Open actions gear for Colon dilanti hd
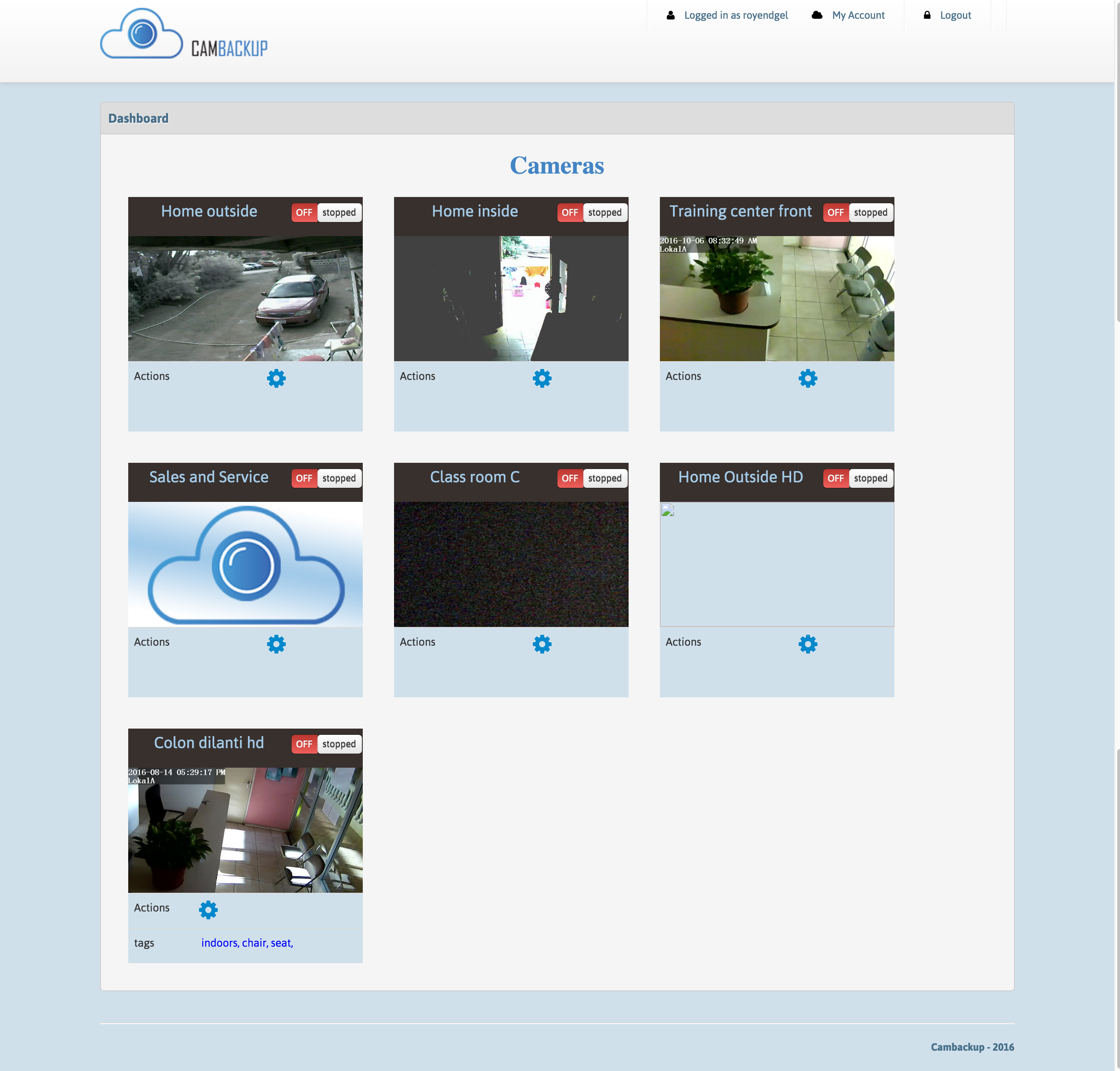This screenshot has width=1120, height=1071. click(208, 910)
